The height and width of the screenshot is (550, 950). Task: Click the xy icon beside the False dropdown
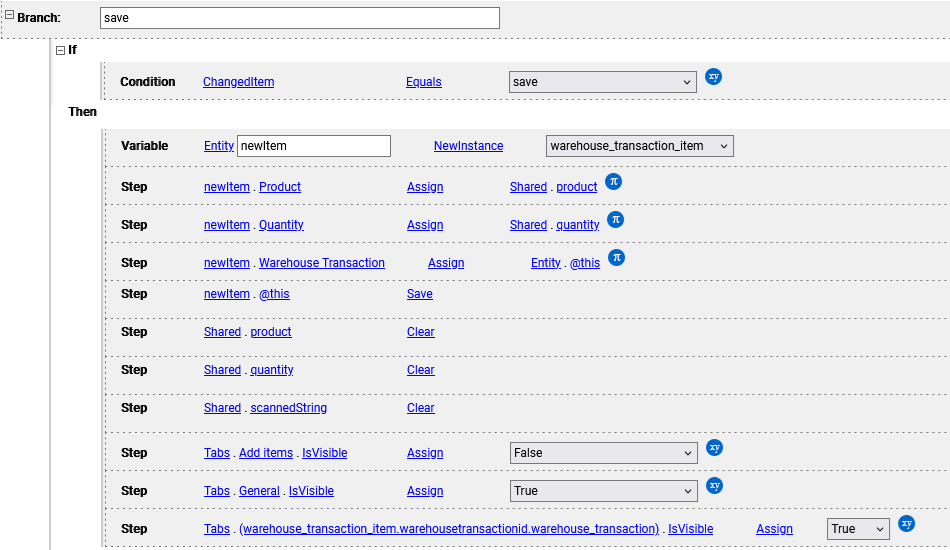(x=714, y=448)
